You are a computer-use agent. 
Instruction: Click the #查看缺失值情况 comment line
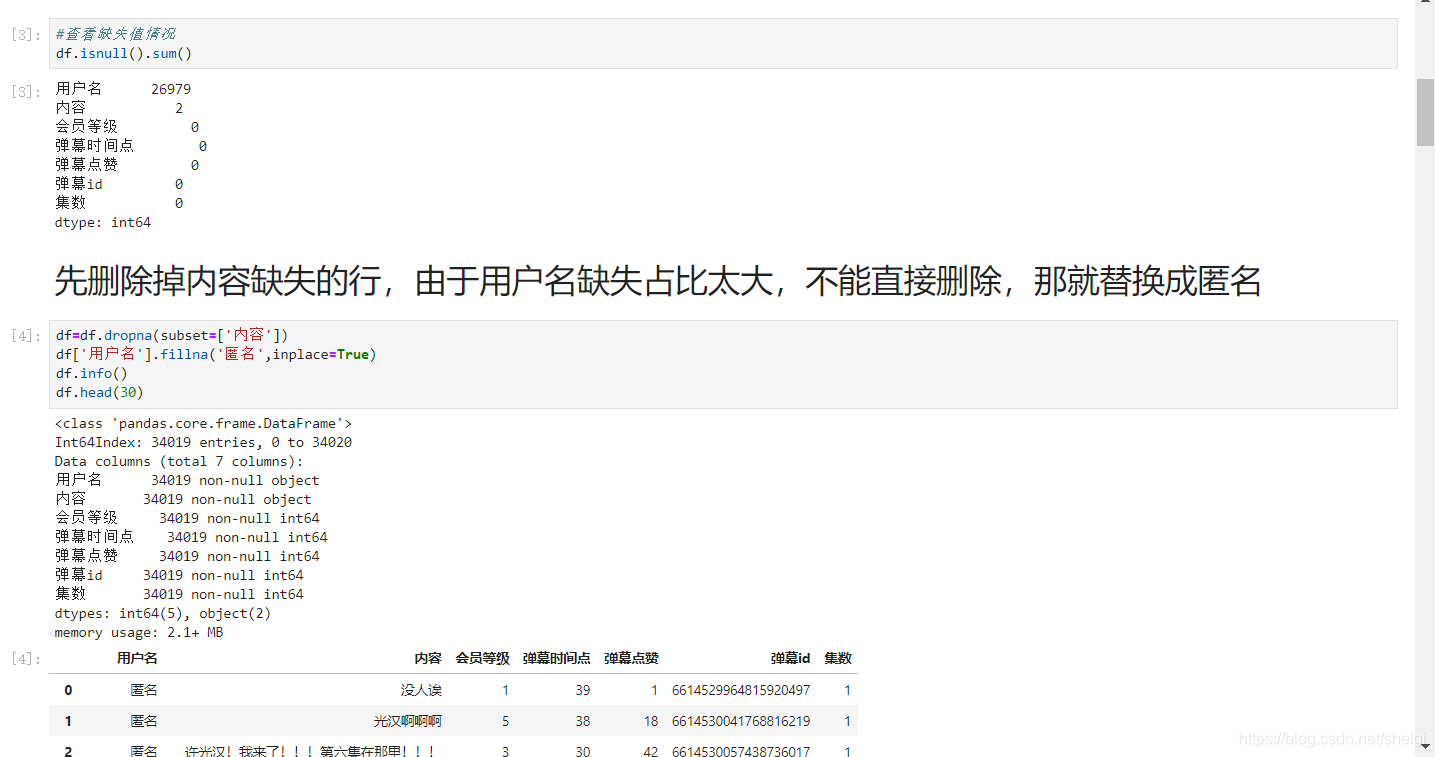click(x=115, y=33)
